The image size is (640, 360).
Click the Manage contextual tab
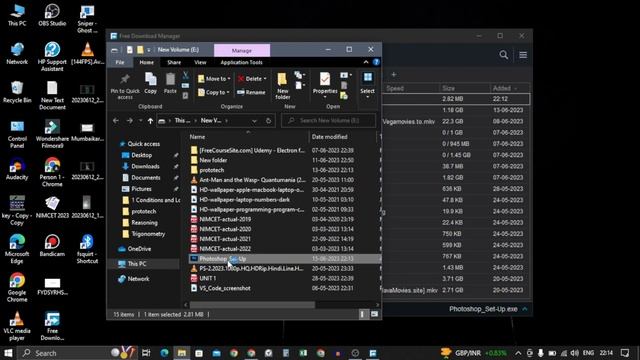pyautogui.click(x=242, y=51)
